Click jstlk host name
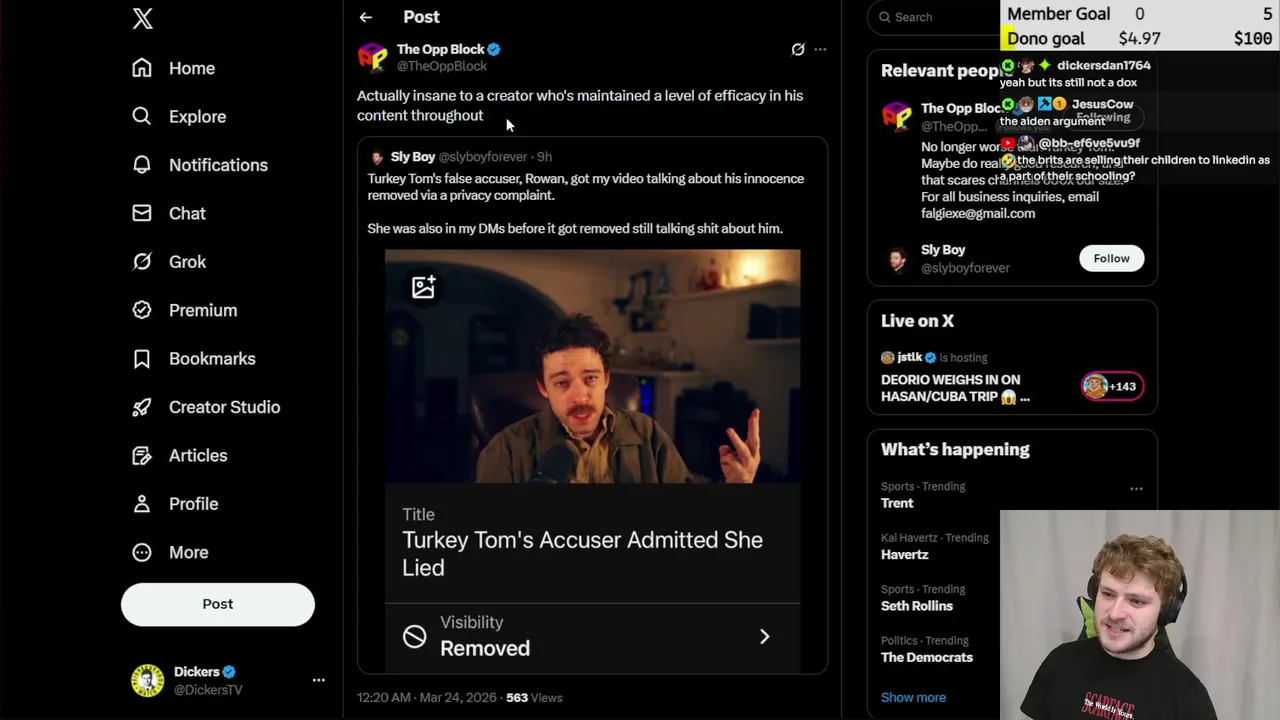Screen dimensions: 1280x720 pos(909,357)
